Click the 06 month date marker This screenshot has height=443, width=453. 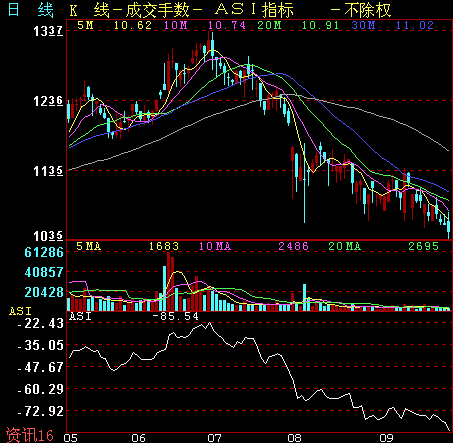pyautogui.click(x=138, y=438)
